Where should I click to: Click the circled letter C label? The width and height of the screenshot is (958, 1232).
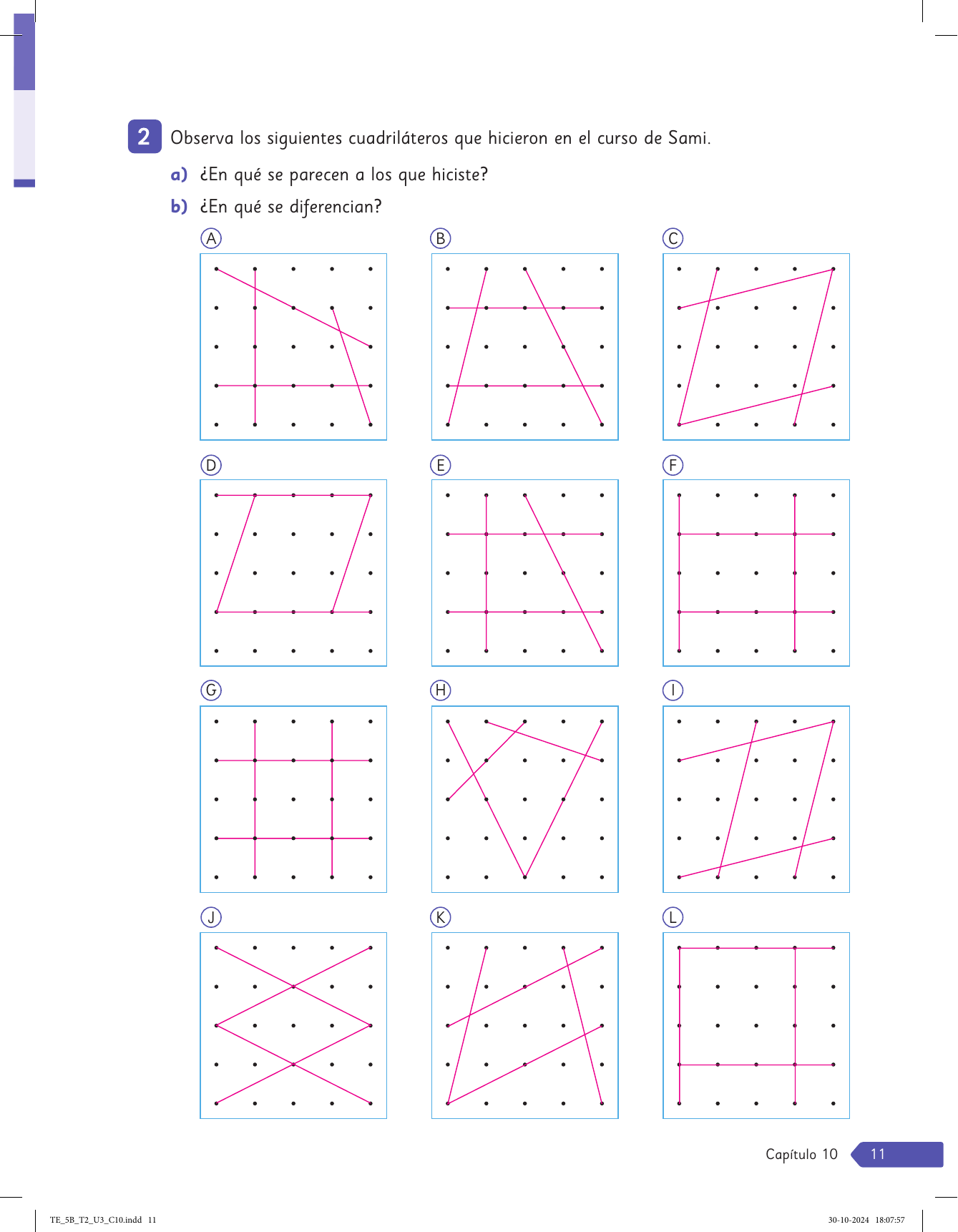(673, 238)
